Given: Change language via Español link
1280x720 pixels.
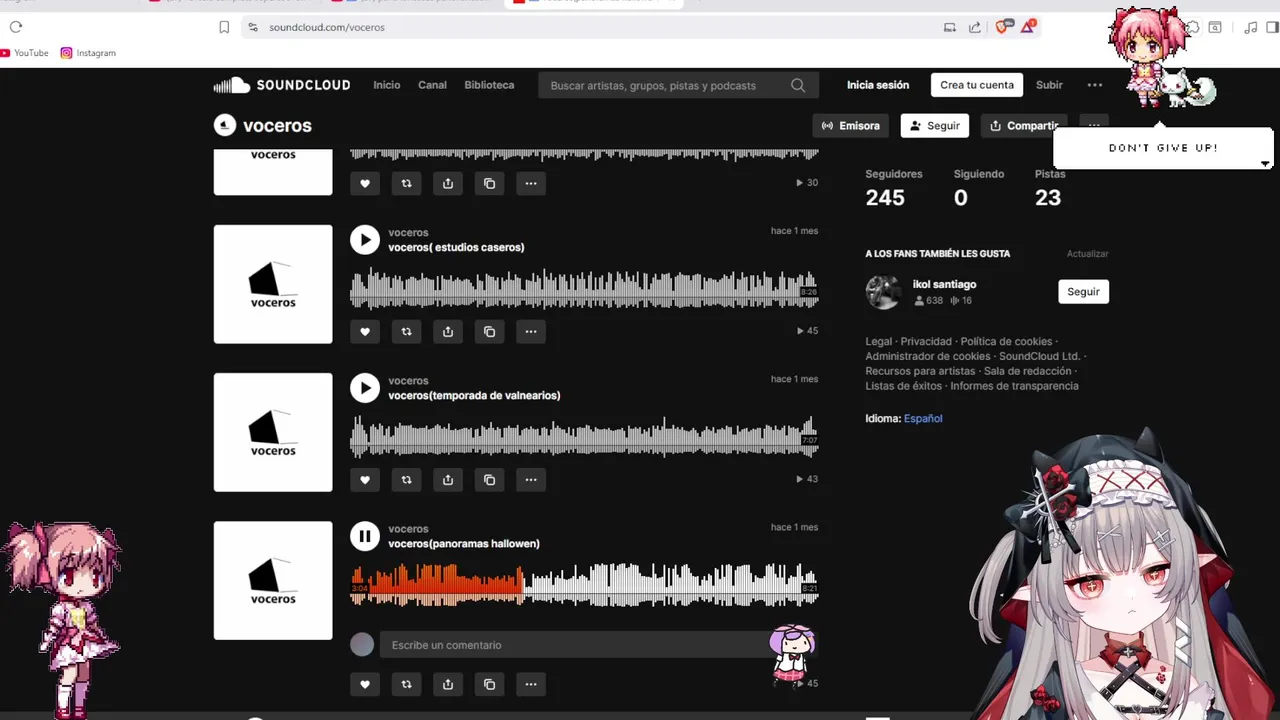Looking at the screenshot, I should pyautogui.click(x=923, y=419).
